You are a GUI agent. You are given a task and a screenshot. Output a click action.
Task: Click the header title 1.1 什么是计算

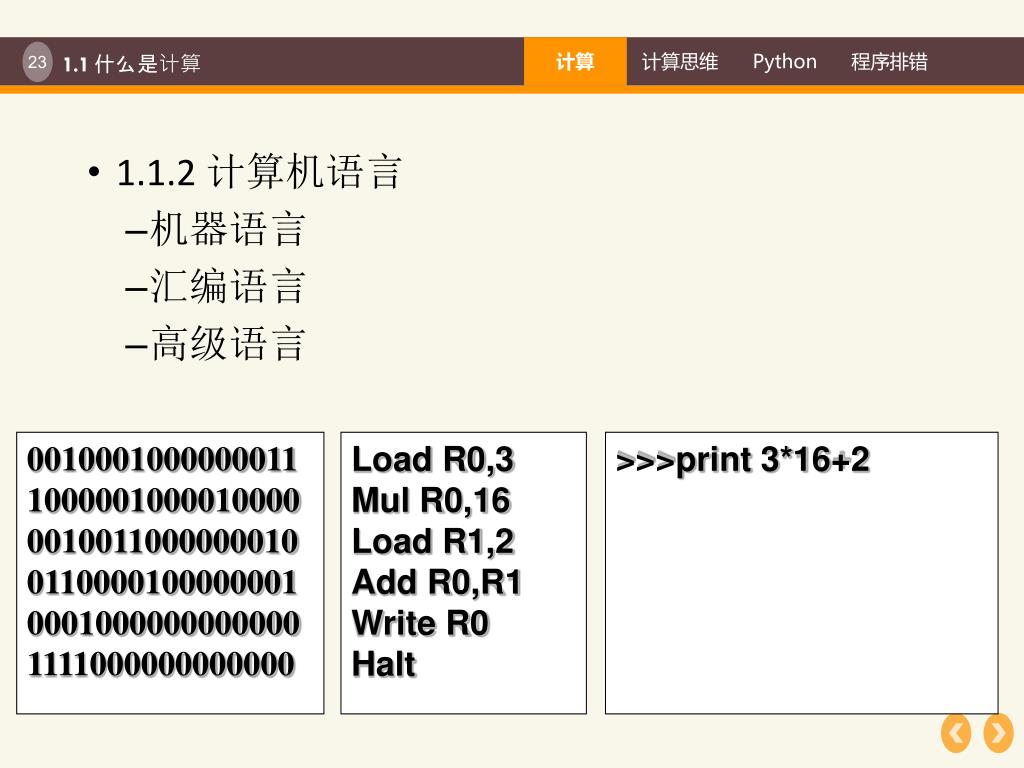click(x=132, y=64)
